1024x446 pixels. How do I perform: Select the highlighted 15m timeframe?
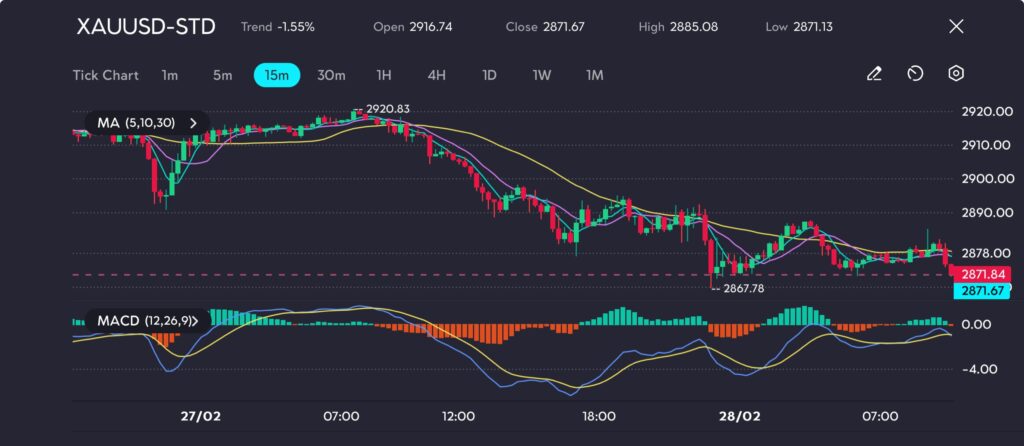click(276, 74)
